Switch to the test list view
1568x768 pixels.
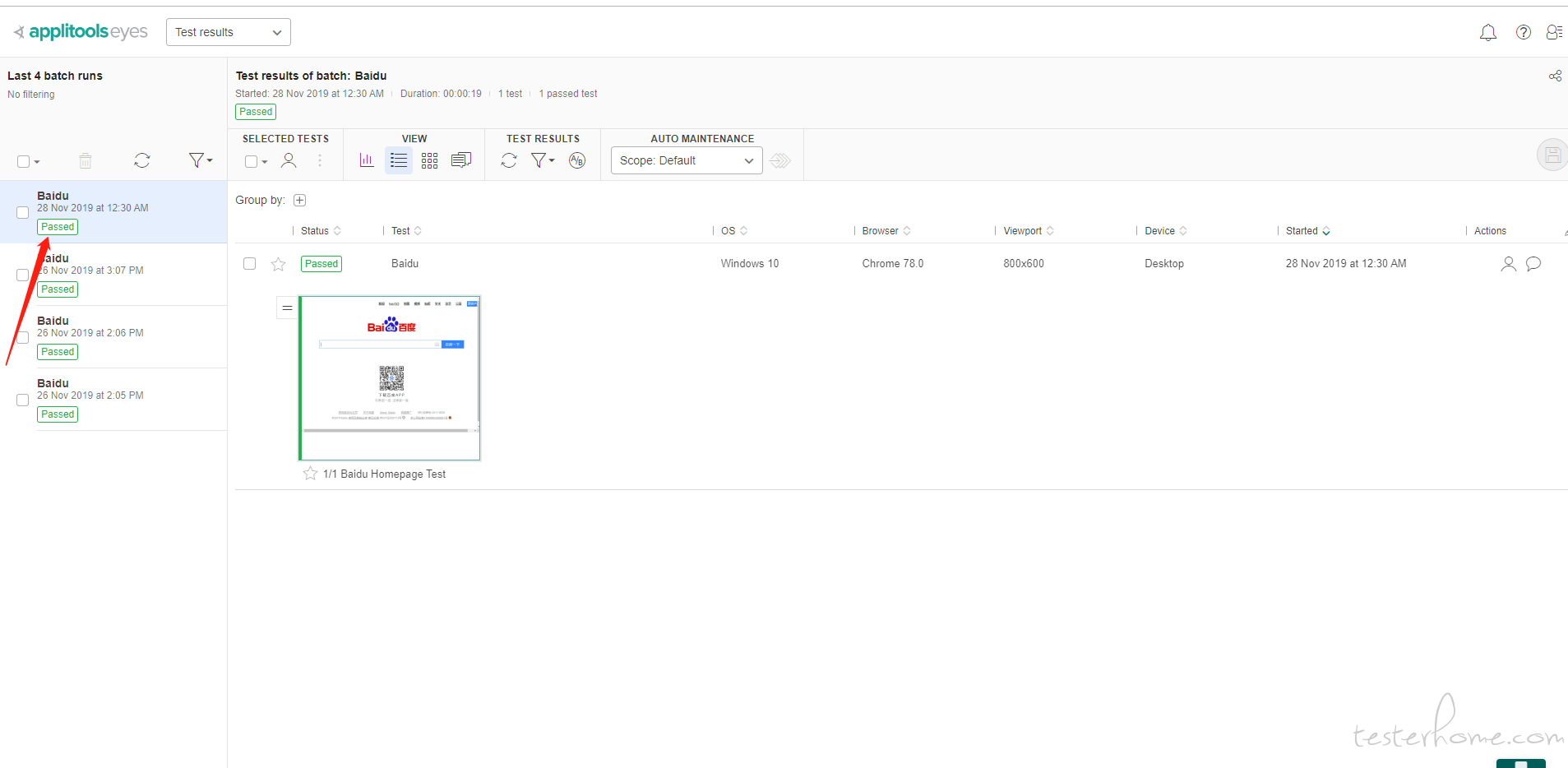(x=399, y=160)
